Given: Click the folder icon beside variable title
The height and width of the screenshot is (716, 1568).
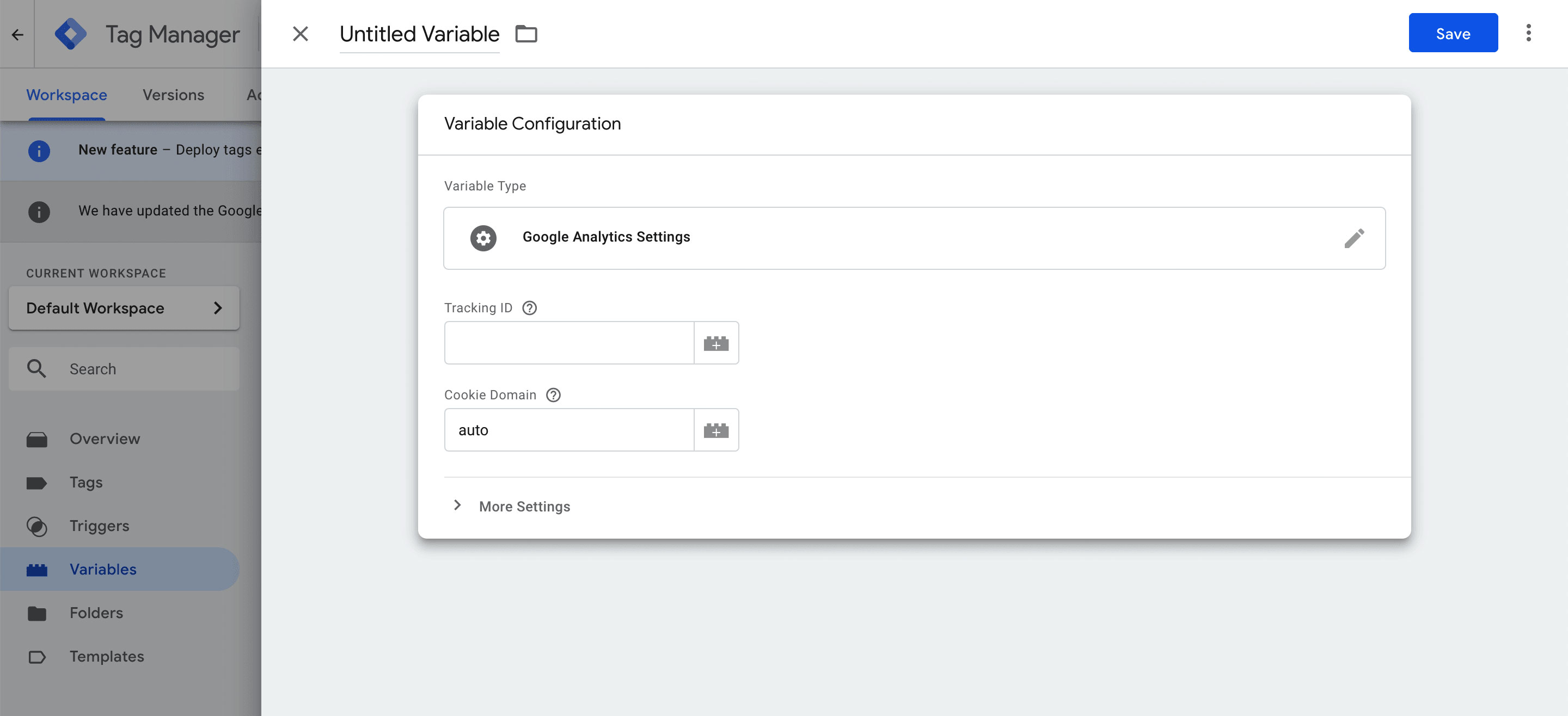Looking at the screenshot, I should [x=526, y=34].
